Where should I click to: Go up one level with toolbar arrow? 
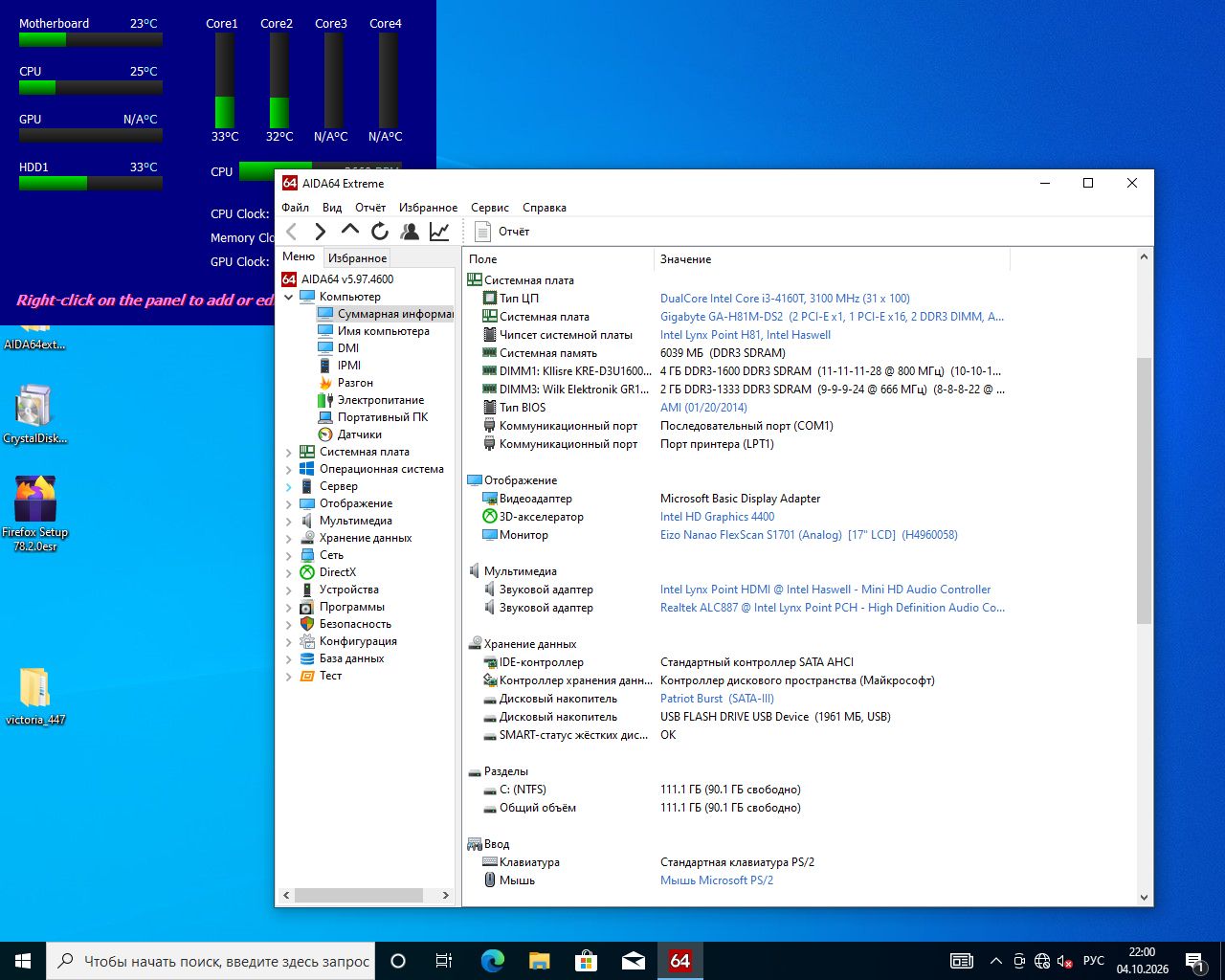pyautogui.click(x=350, y=231)
